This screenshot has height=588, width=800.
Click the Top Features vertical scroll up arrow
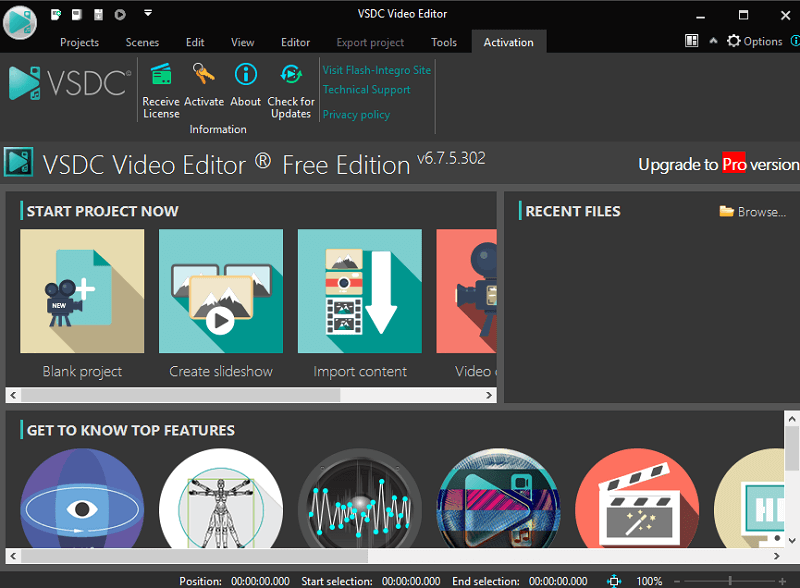tap(792, 419)
